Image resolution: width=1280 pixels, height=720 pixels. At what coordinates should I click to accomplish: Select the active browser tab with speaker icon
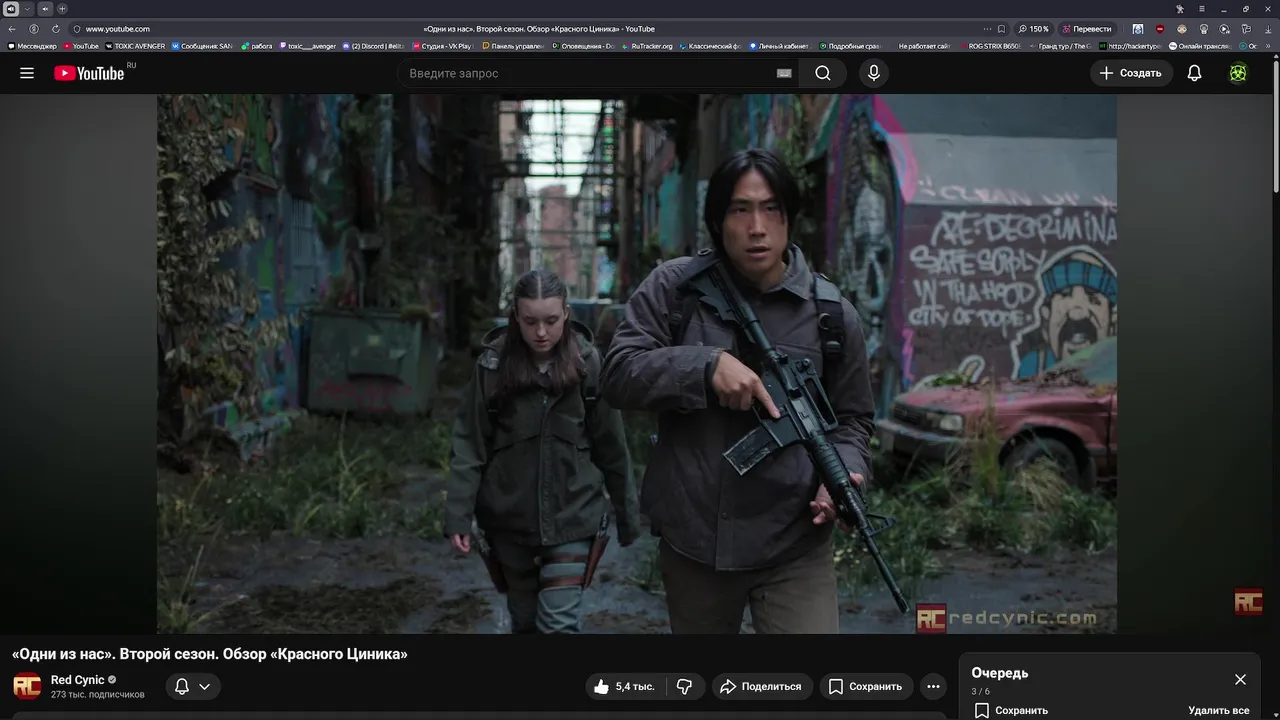[11, 9]
